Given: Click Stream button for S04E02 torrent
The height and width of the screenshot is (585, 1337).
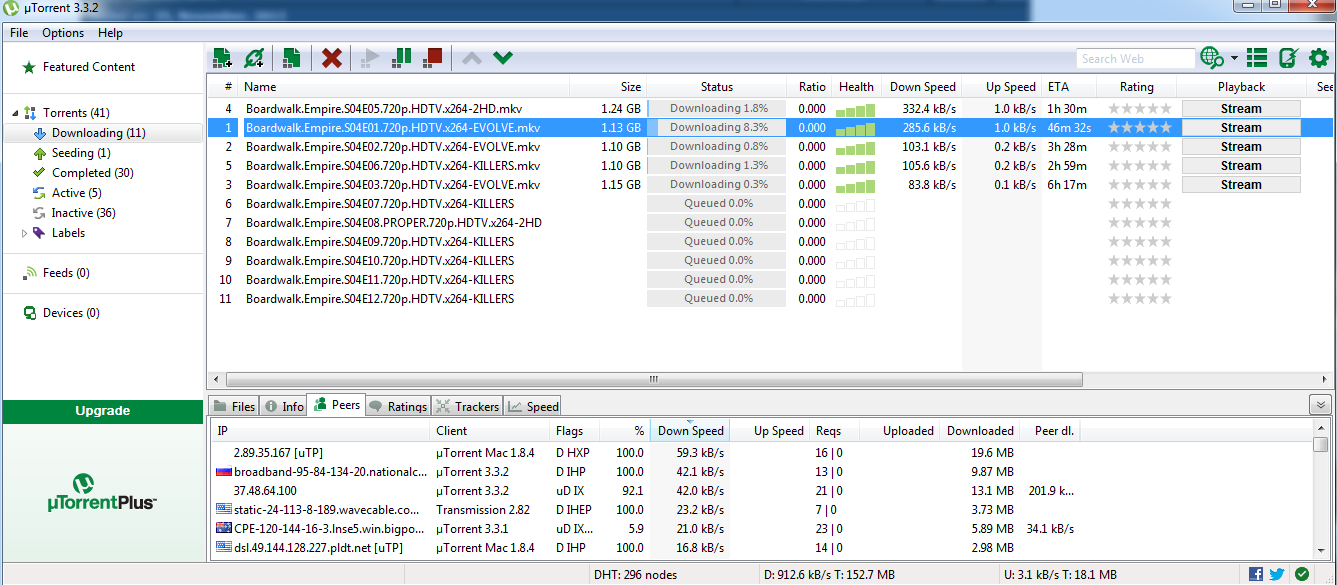Looking at the screenshot, I should coord(1241,147).
